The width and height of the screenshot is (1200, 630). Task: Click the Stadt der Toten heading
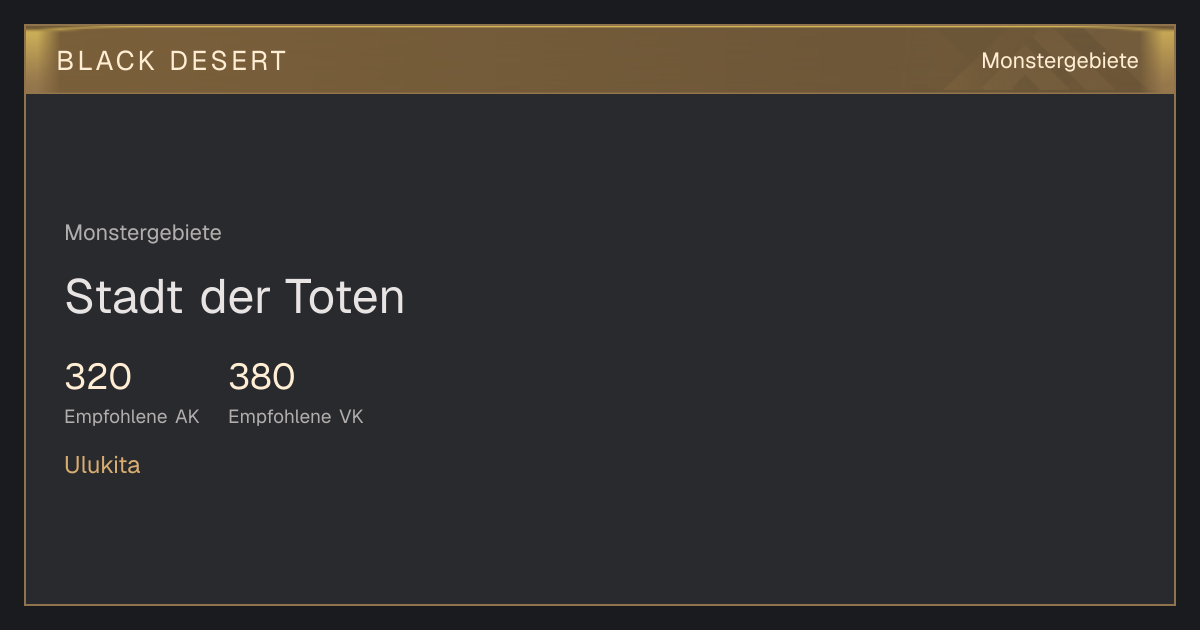click(x=235, y=297)
